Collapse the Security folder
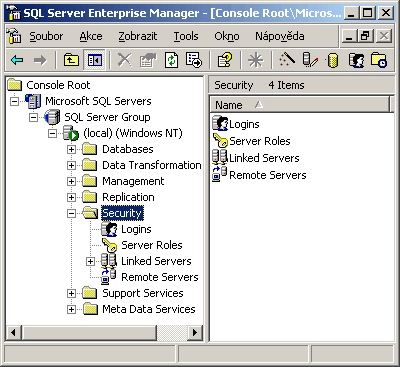Image resolution: width=400 pixels, height=367 pixels. pos(71,213)
